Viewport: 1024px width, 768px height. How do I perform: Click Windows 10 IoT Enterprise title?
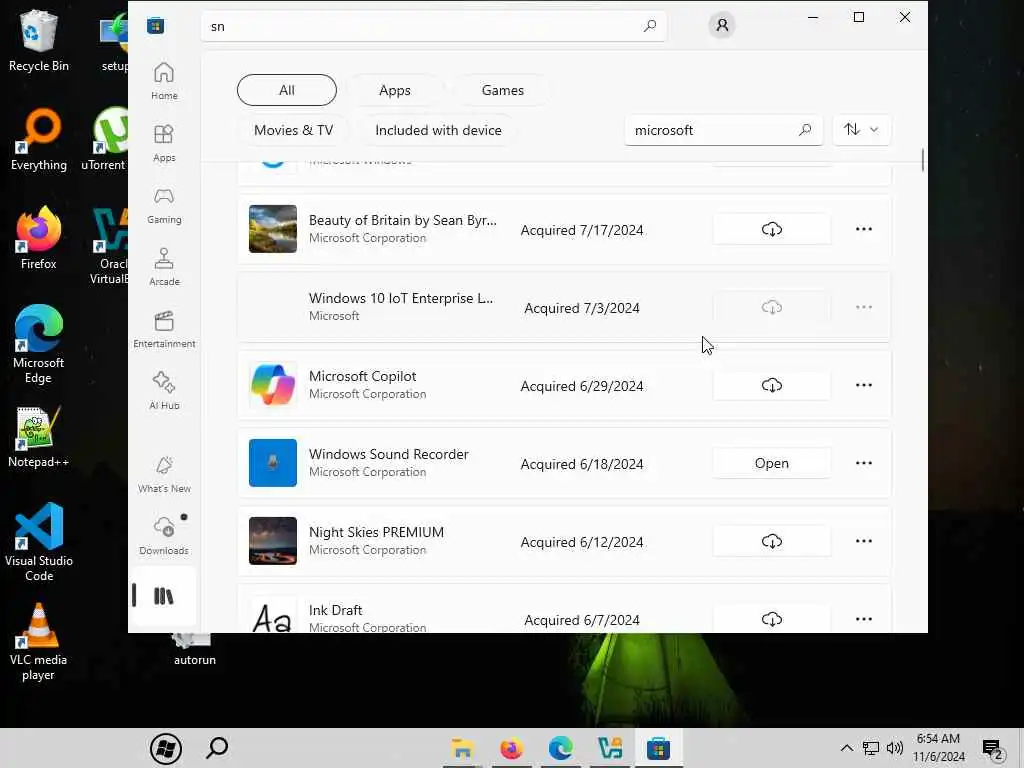pos(401,298)
